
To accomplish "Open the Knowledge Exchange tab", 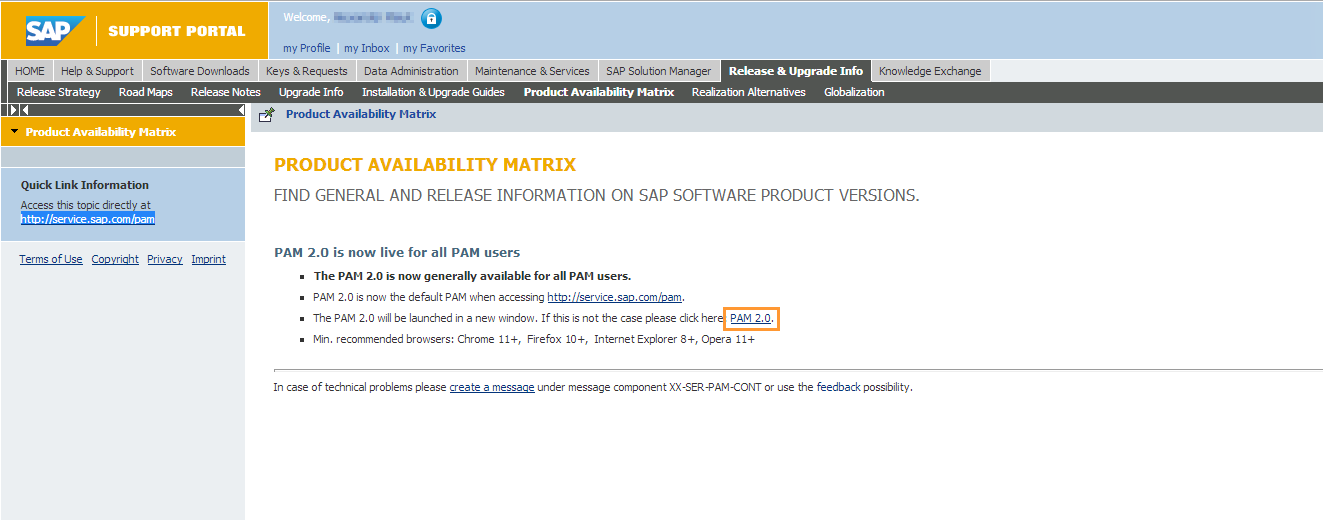I will [x=930, y=71].
